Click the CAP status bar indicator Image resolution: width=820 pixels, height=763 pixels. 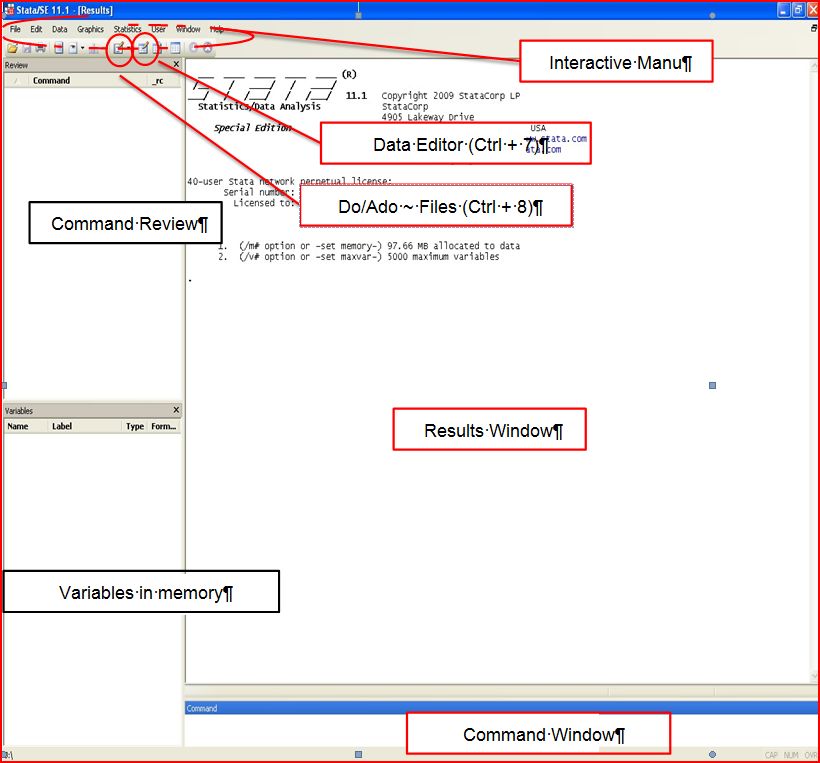(x=771, y=755)
